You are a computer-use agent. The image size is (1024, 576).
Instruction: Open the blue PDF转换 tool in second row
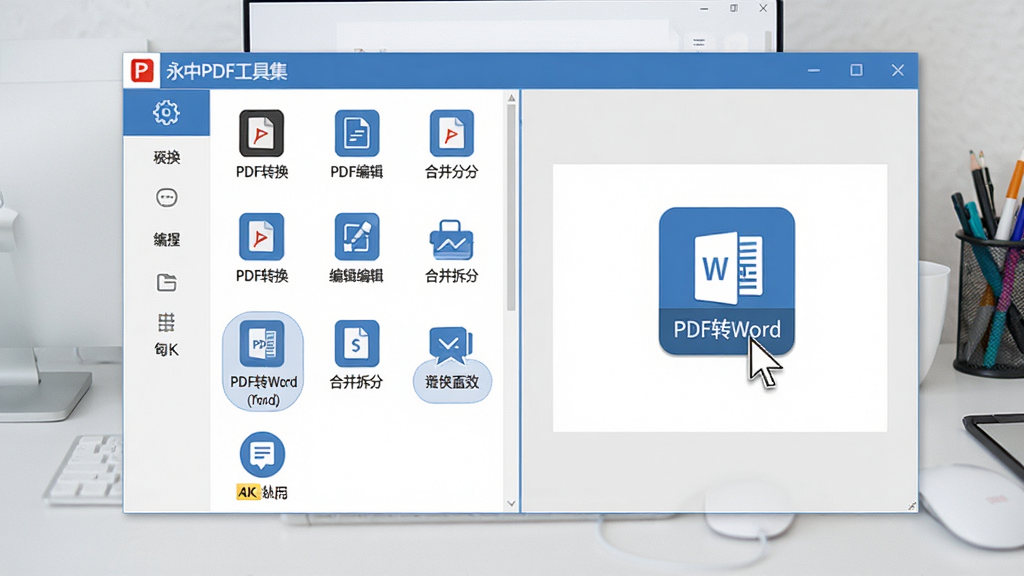(261, 236)
